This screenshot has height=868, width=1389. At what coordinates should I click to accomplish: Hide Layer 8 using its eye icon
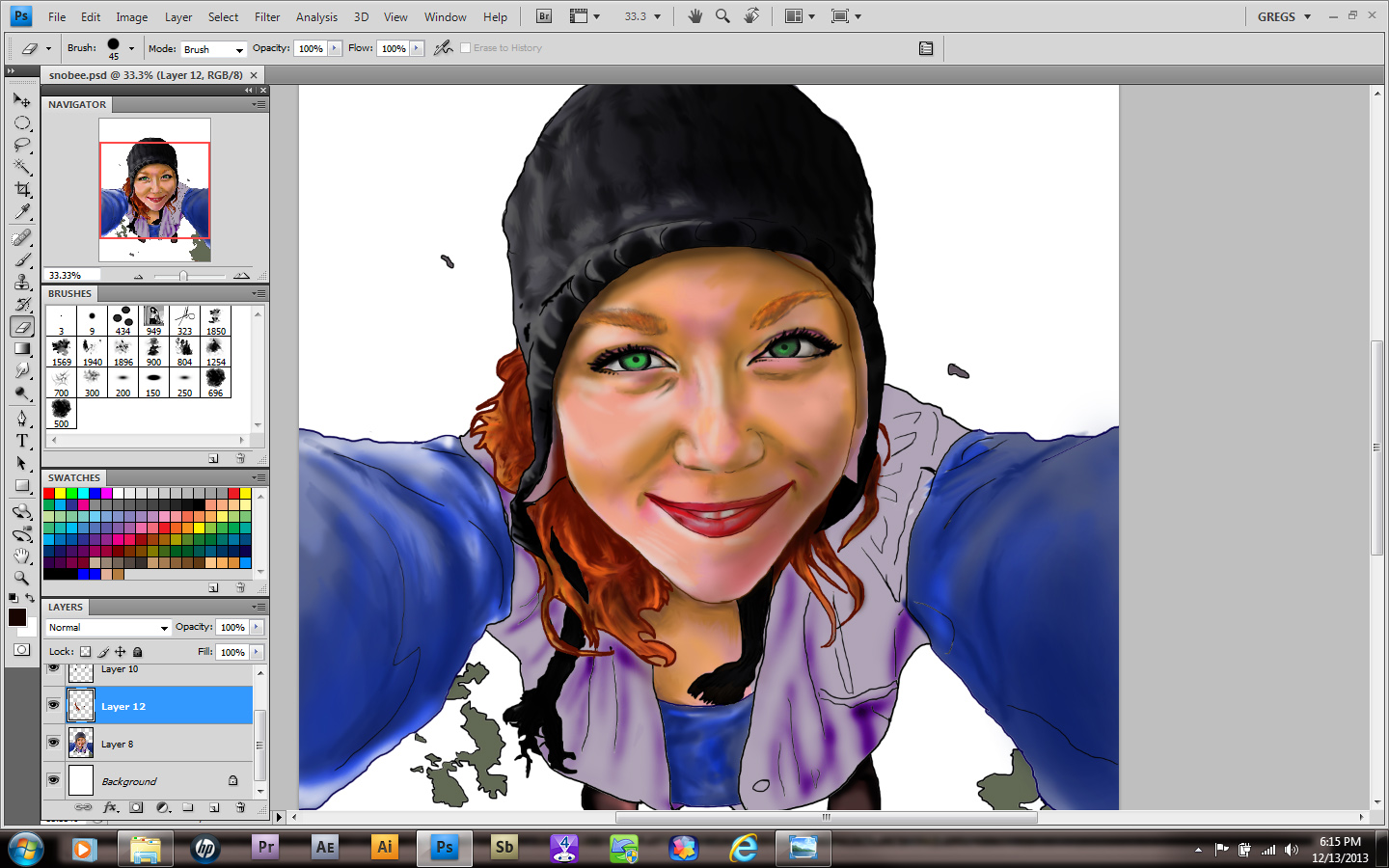[53, 743]
